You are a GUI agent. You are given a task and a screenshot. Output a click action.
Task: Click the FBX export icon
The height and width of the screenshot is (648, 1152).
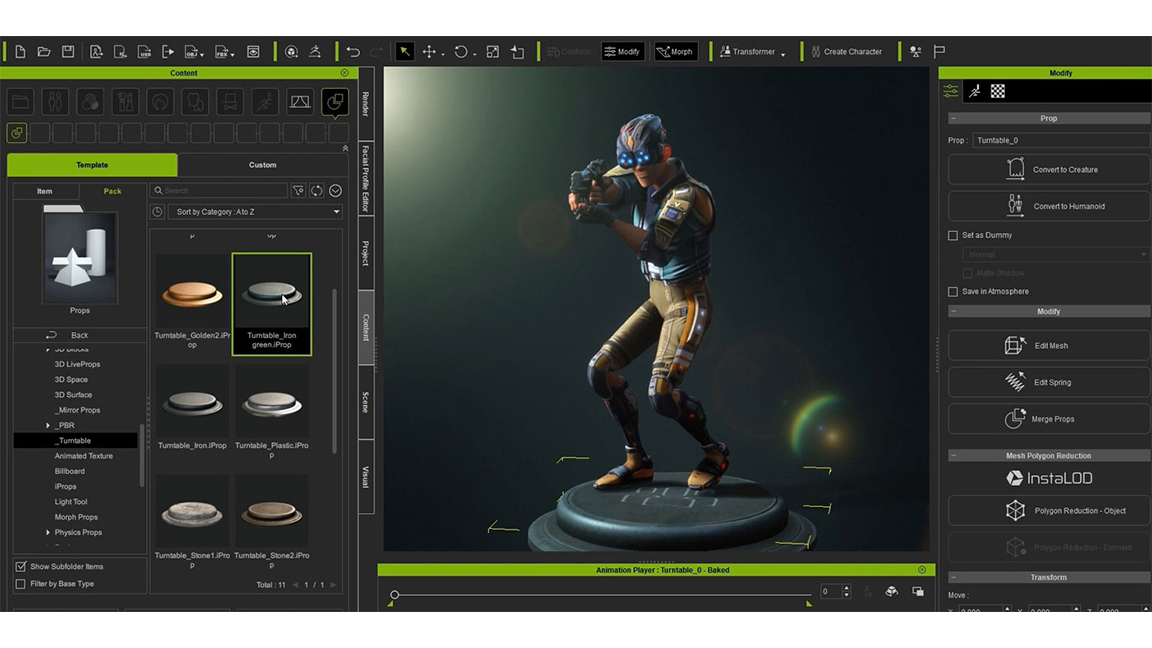pos(224,51)
